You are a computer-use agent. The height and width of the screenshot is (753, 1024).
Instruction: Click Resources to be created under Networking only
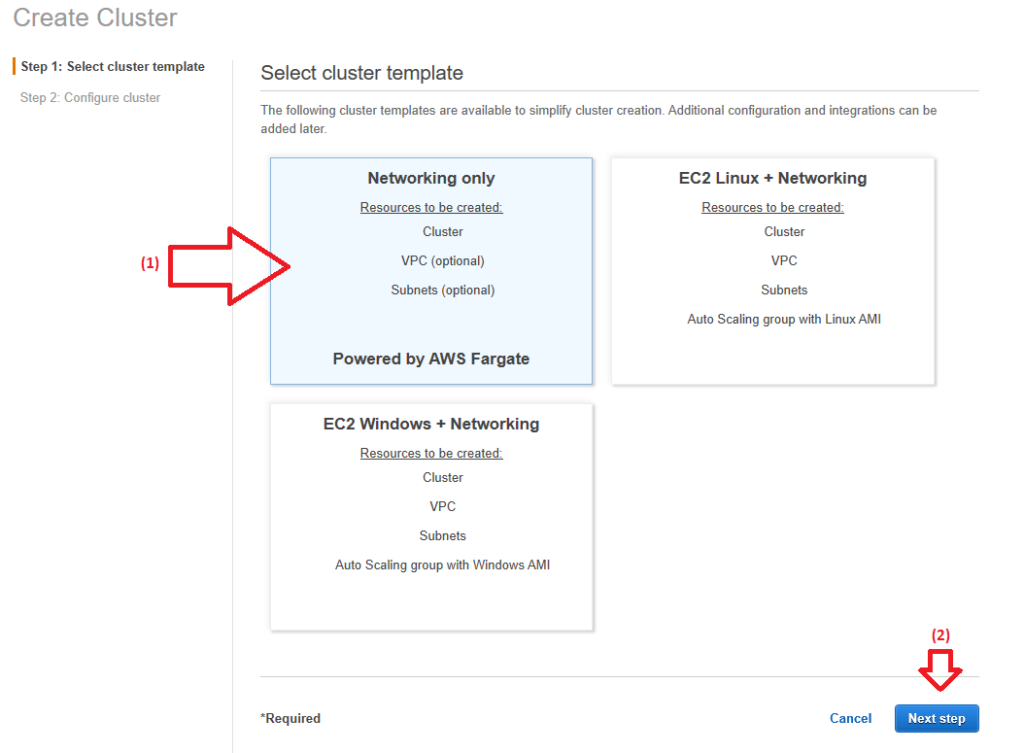[431, 208]
